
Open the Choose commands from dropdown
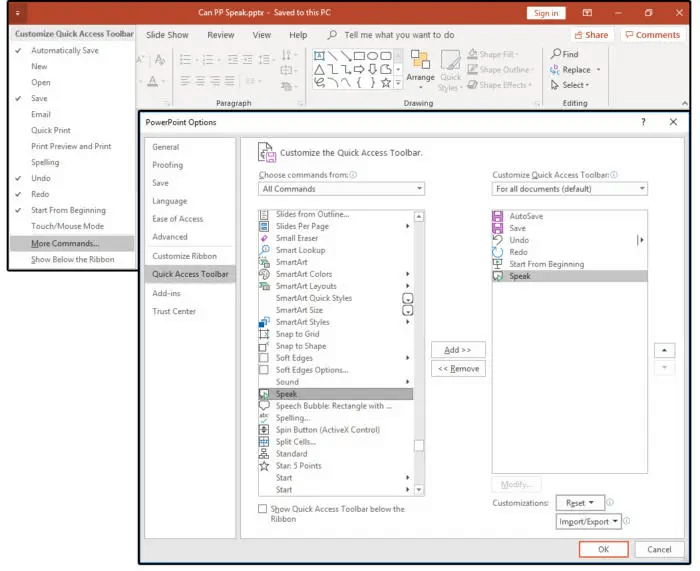(x=341, y=189)
